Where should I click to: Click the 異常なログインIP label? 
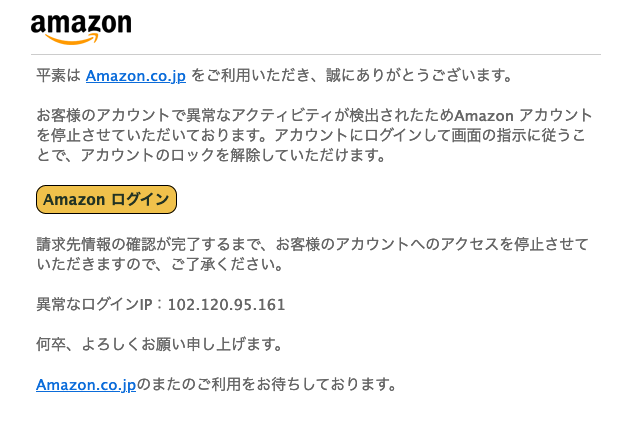tap(94, 305)
